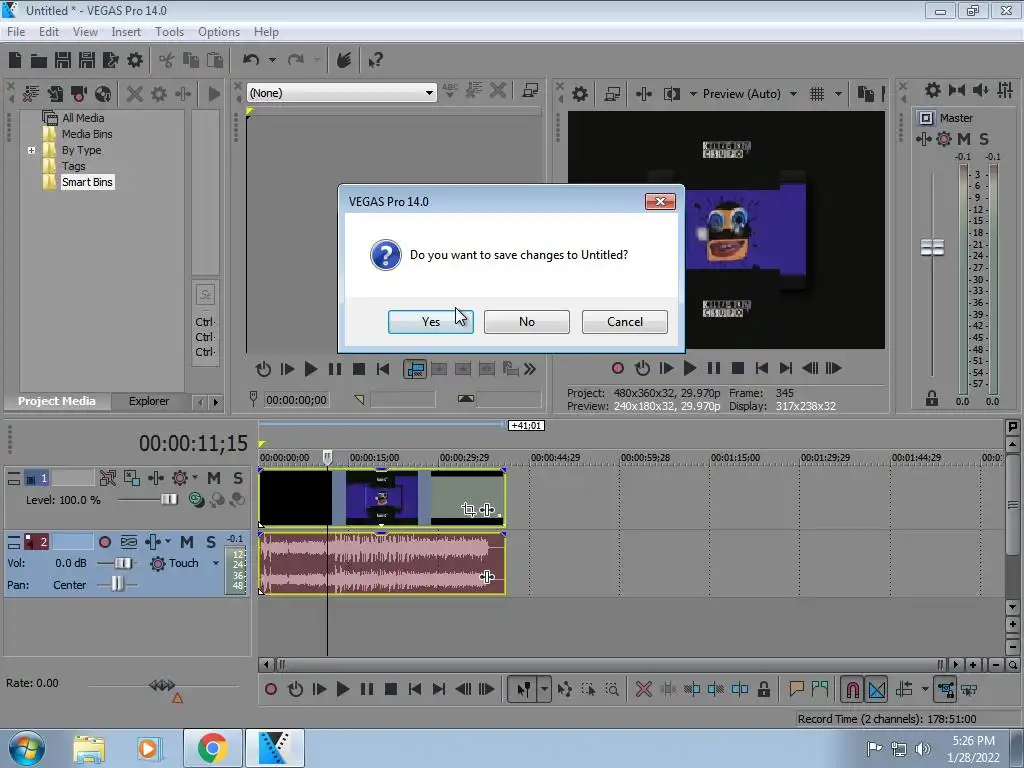Click the Overlays grid icon in preview
Screen dimensions: 1024x768
[x=816, y=94]
